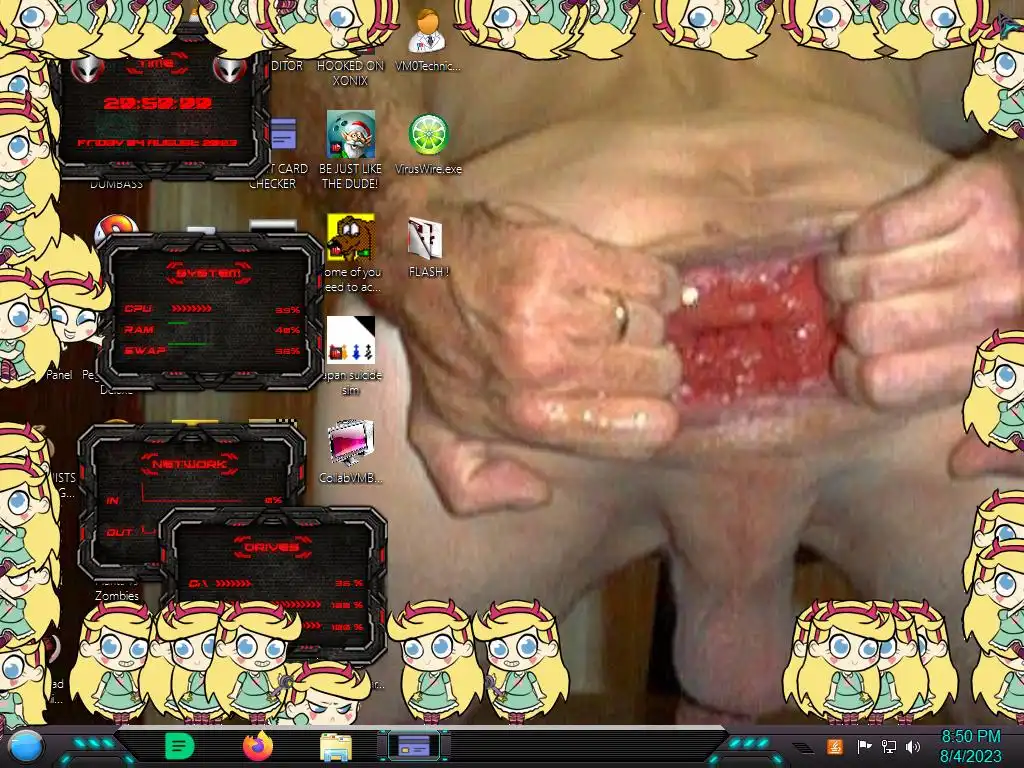Click the SWAP usage row in System widget

pyautogui.click(x=212, y=351)
